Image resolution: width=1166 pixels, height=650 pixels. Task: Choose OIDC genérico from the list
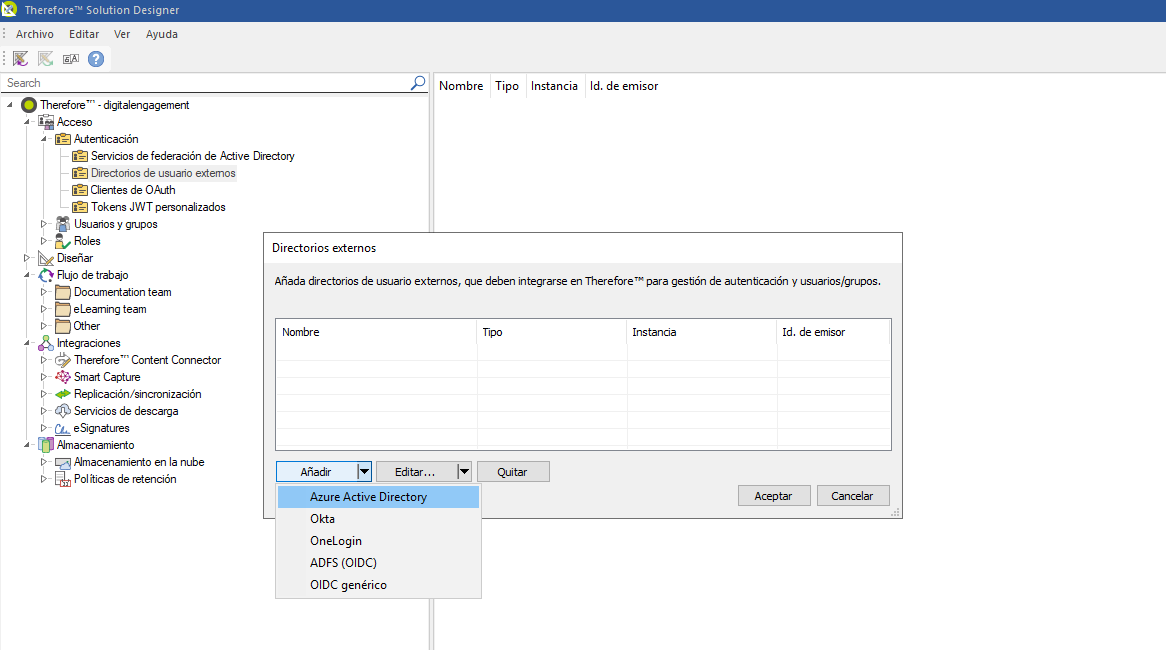(379, 585)
